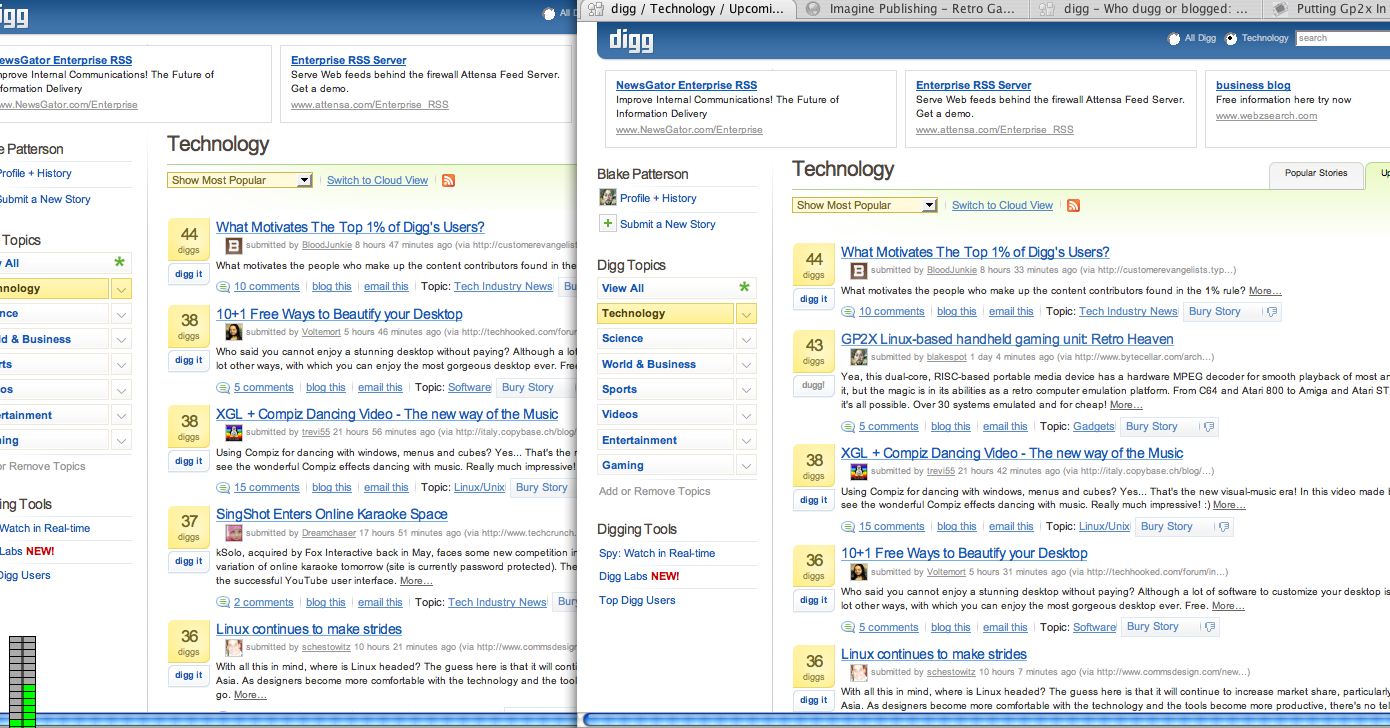
Task: Click trevi55's avatar in the right window
Action: coord(858,471)
